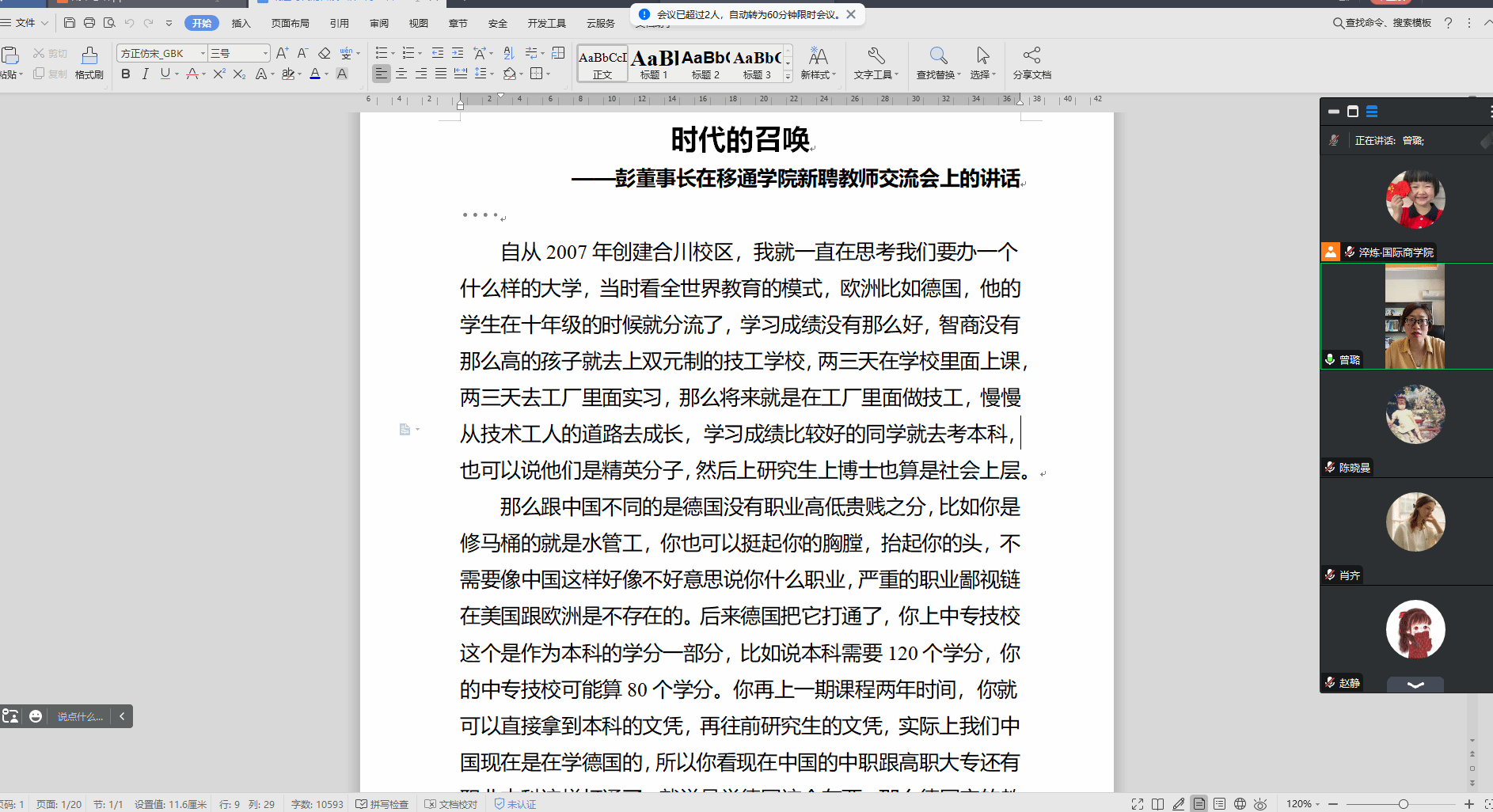Click the increase indent icon
The width and height of the screenshot is (1493, 812).
(458, 53)
